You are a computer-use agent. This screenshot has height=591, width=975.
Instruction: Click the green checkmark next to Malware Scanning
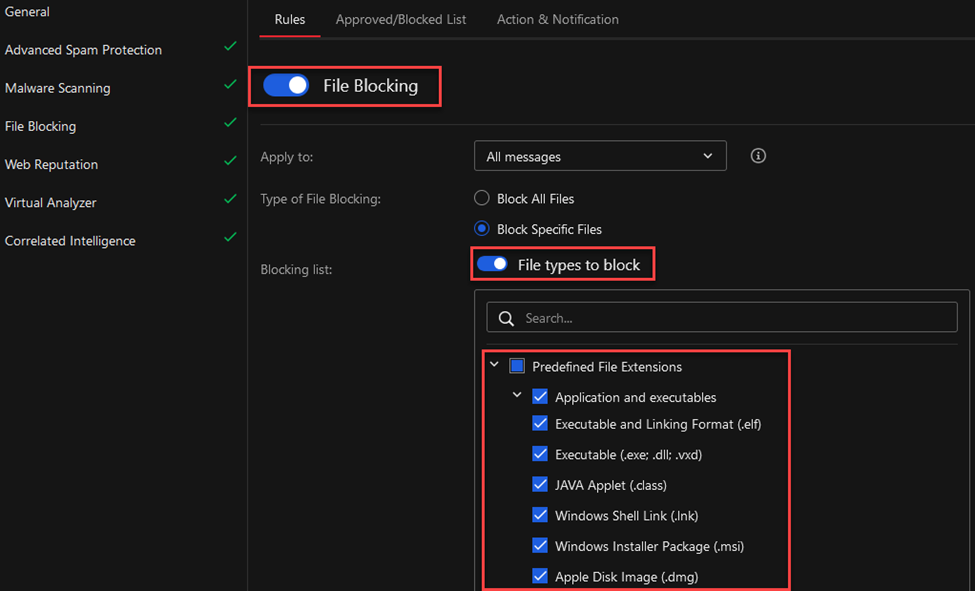[x=230, y=84]
